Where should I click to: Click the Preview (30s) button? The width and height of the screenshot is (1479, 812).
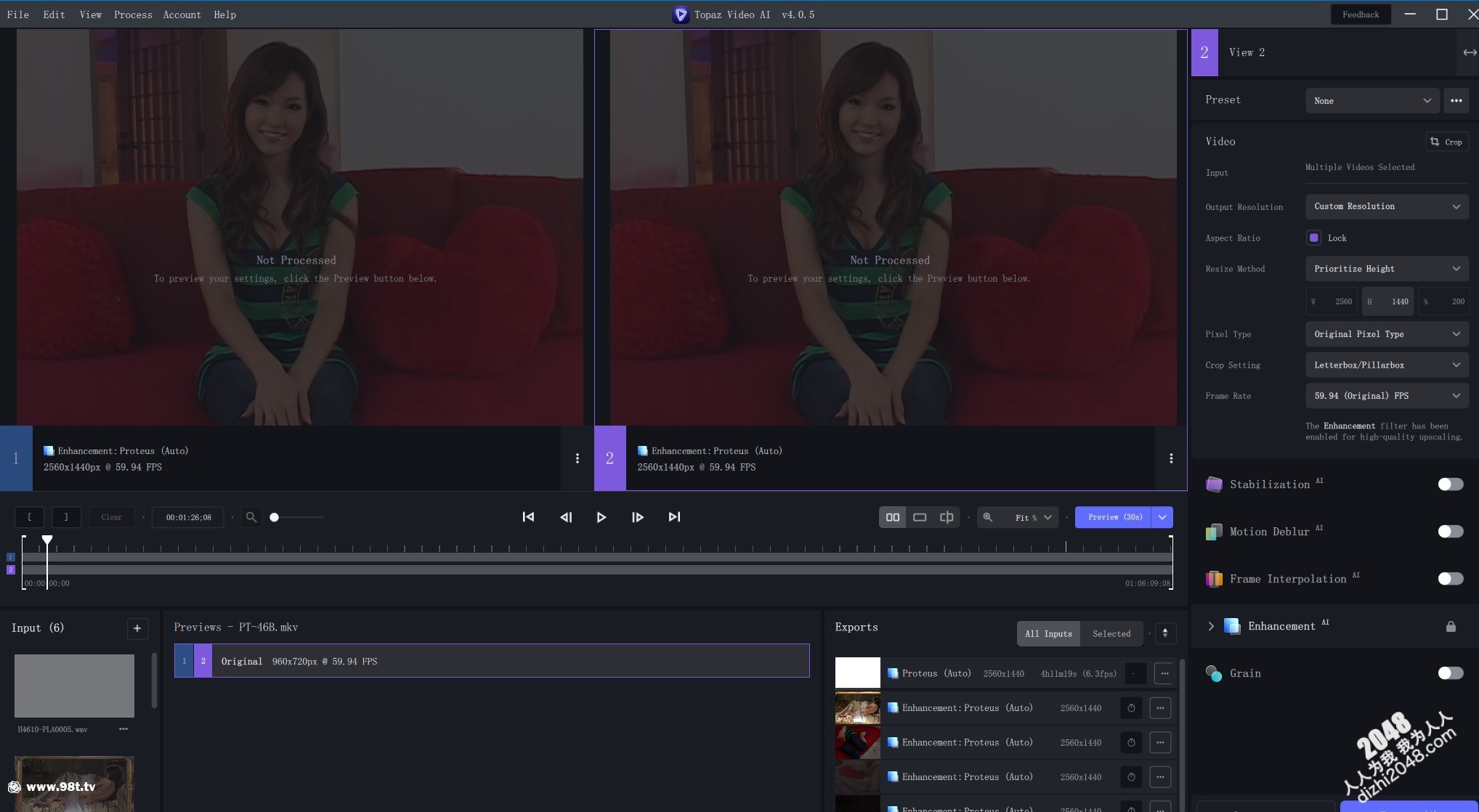(1114, 517)
